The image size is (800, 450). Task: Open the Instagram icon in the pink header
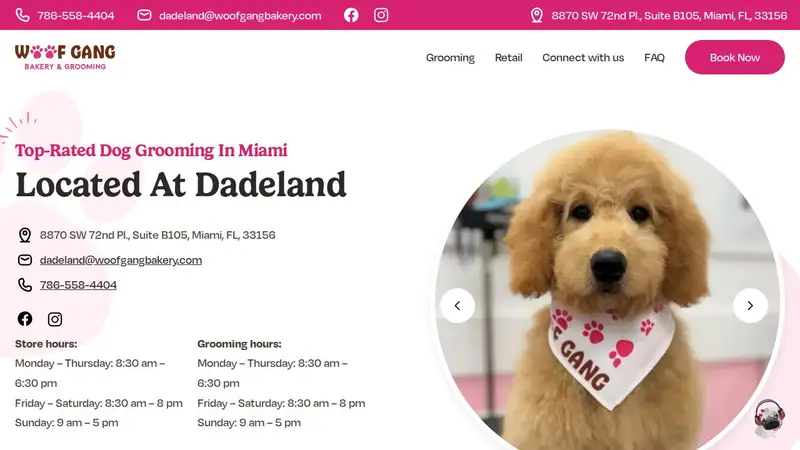pos(381,15)
